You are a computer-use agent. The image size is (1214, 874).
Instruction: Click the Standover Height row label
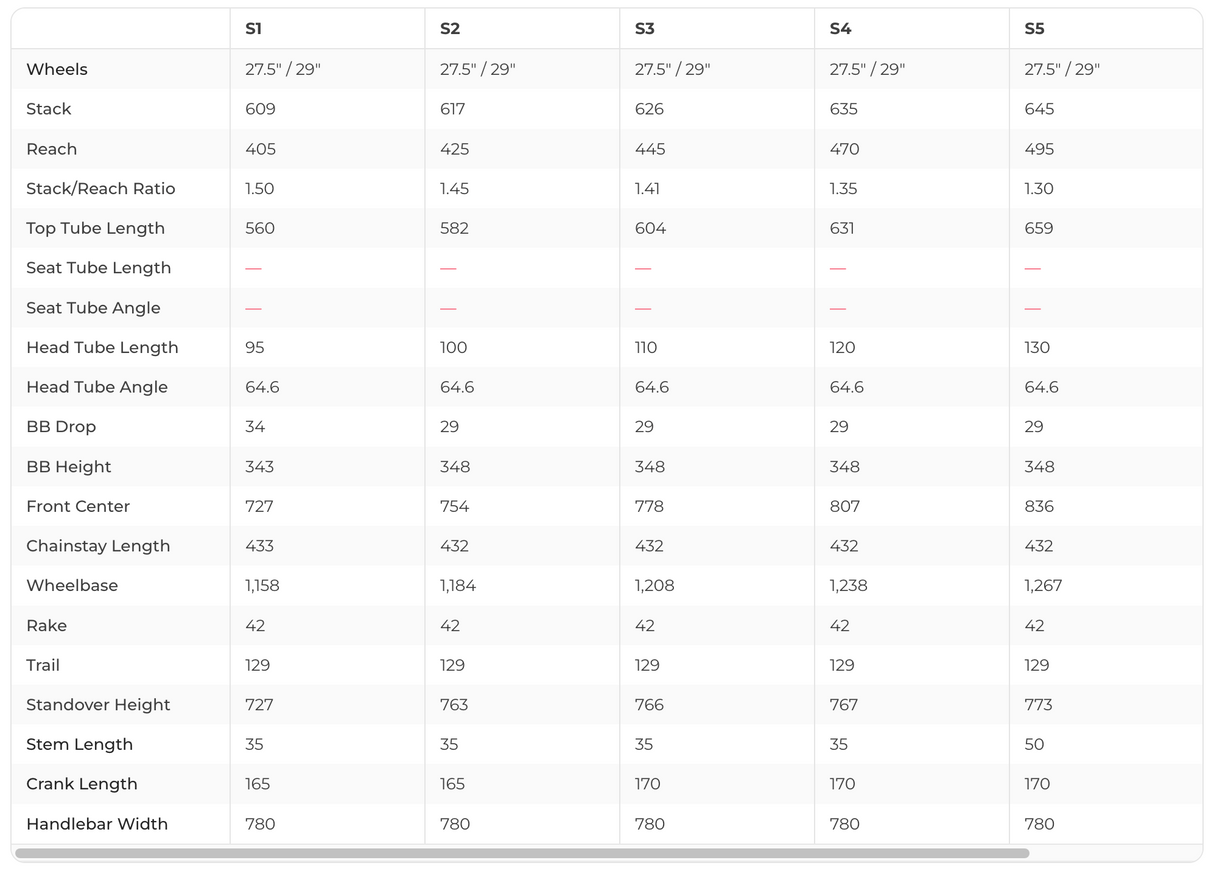coord(98,705)
